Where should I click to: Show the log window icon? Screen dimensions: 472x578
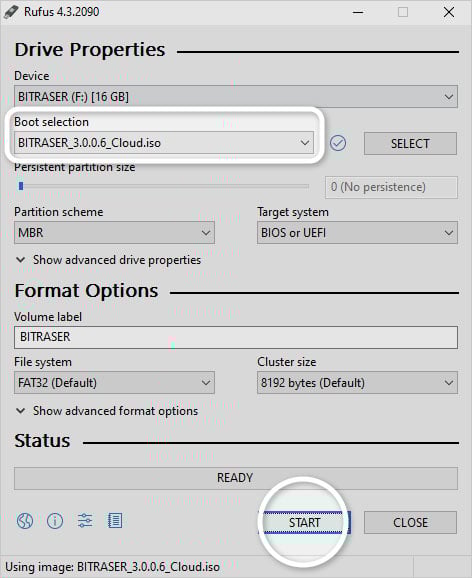pos(115,521)
